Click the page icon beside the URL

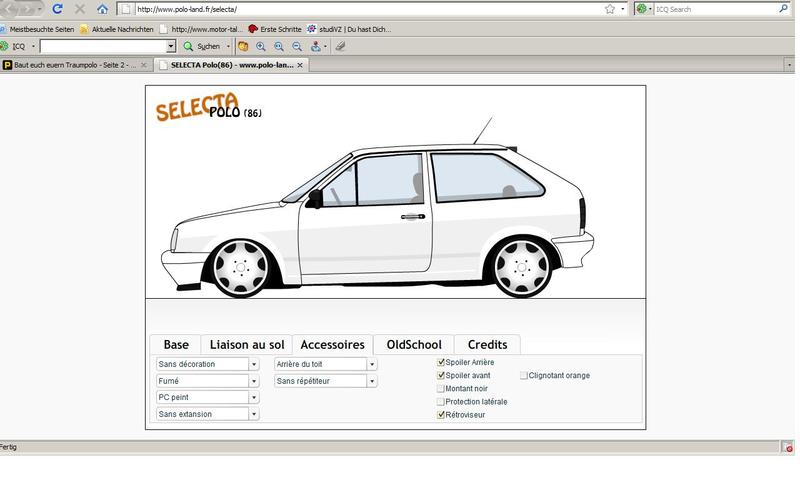coord(126,9)
